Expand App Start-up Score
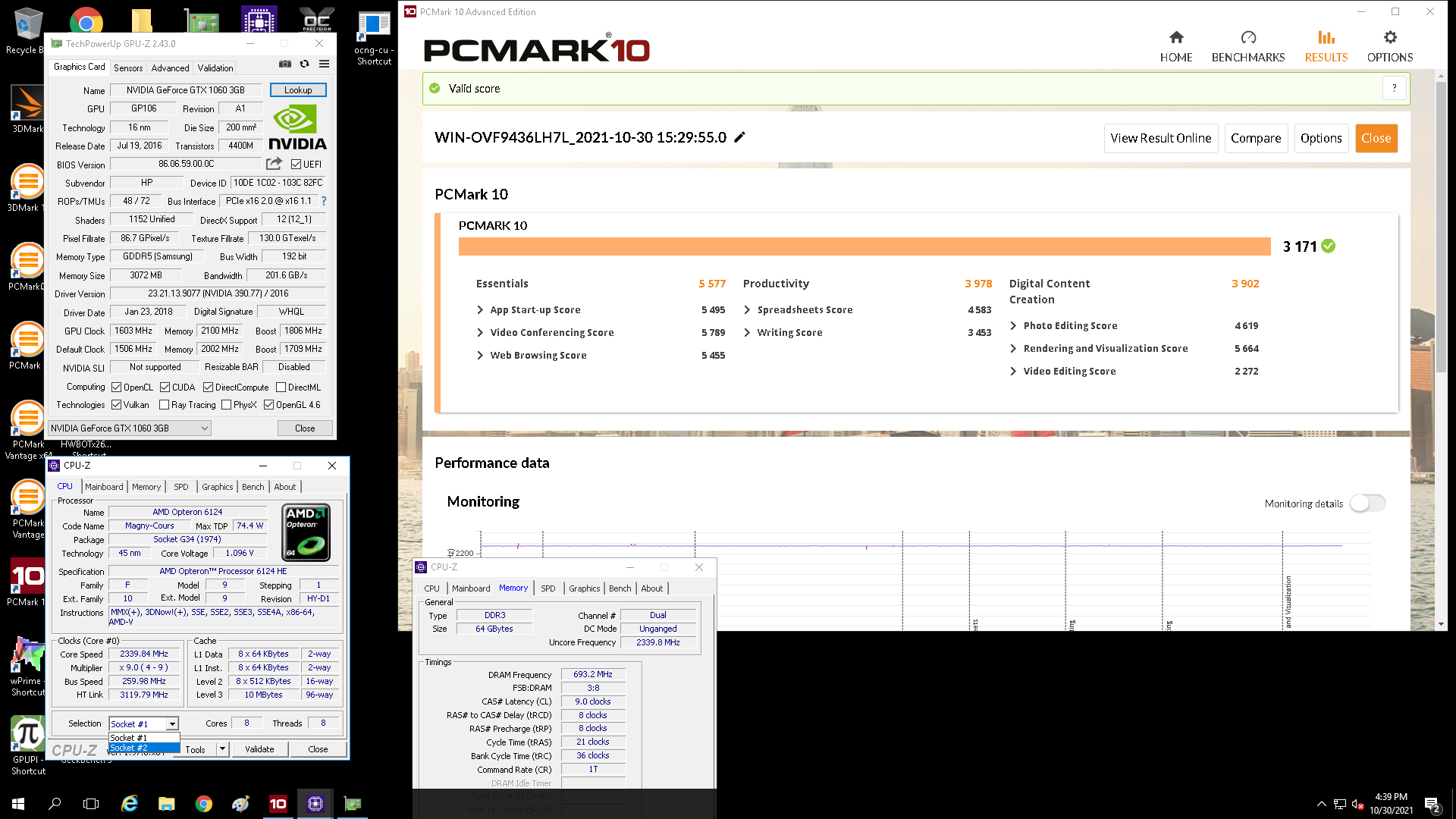The width and height of the screenshot is (1456, 819). pyautogui.click(x=480, y=309)
